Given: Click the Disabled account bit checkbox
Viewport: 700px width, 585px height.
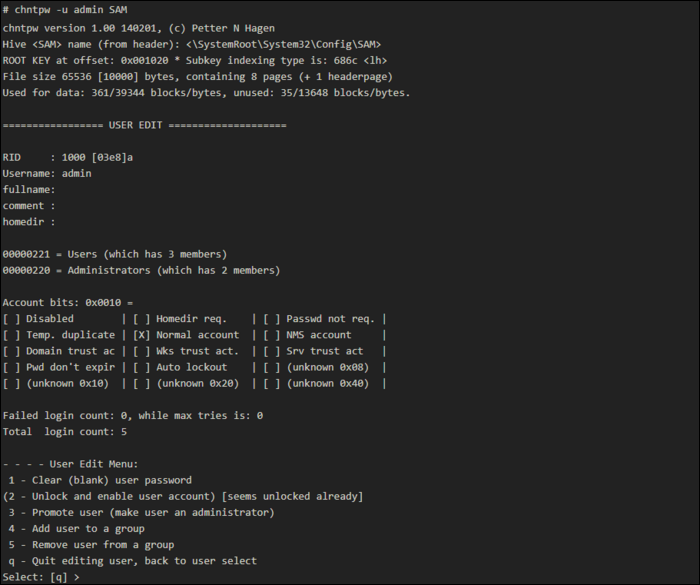Looking at the screenshot, I should 12,319.
